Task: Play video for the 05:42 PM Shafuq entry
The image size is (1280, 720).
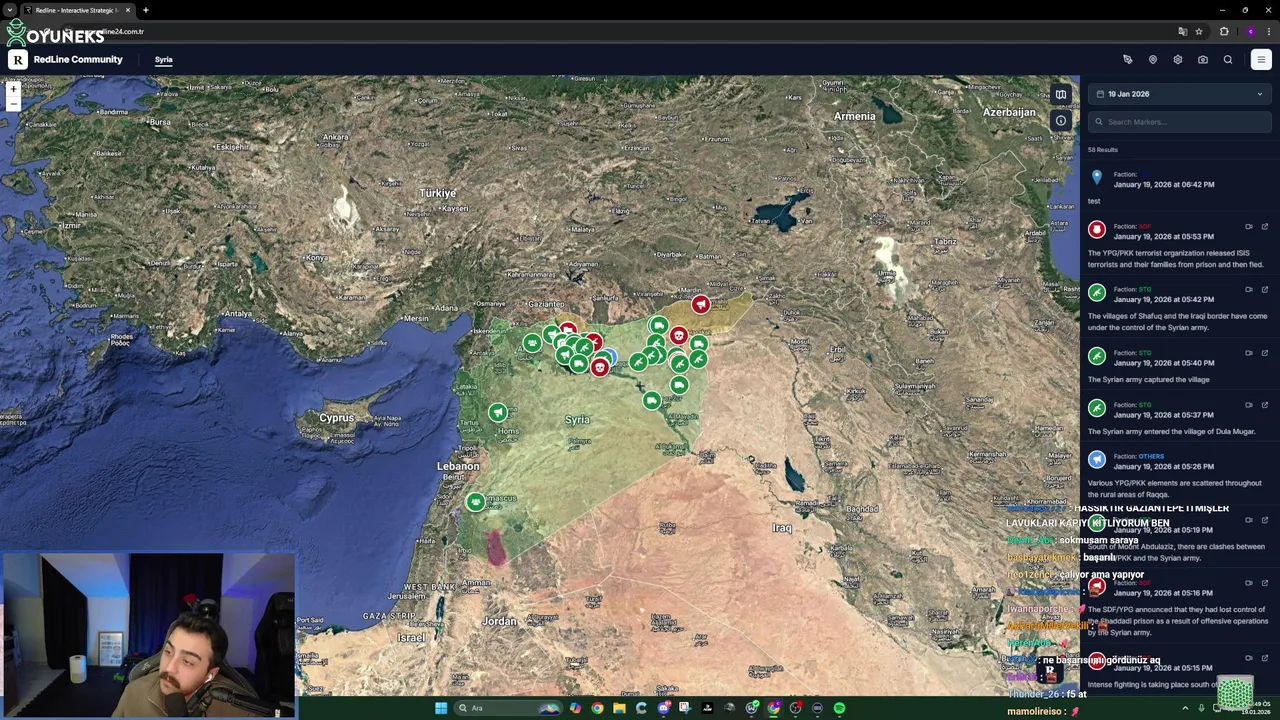Action: click(x=1249, y=290)
